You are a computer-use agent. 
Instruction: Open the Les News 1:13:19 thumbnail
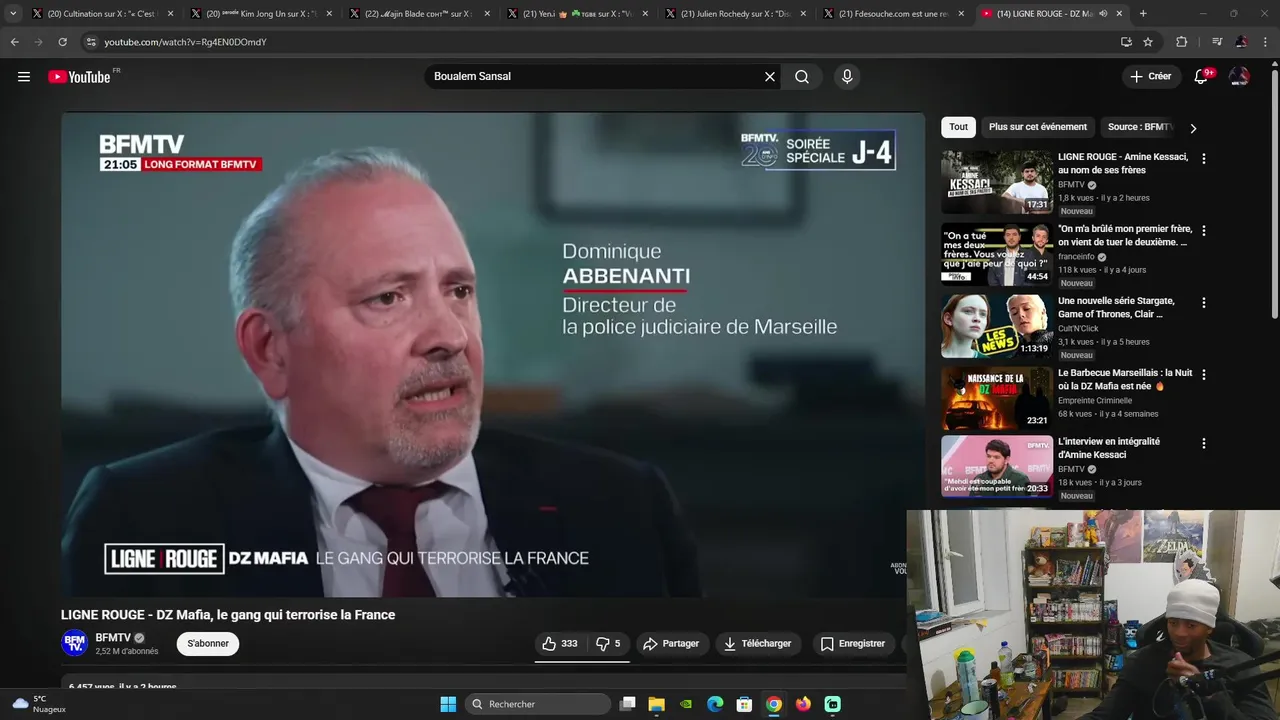(x=997, y=326)
